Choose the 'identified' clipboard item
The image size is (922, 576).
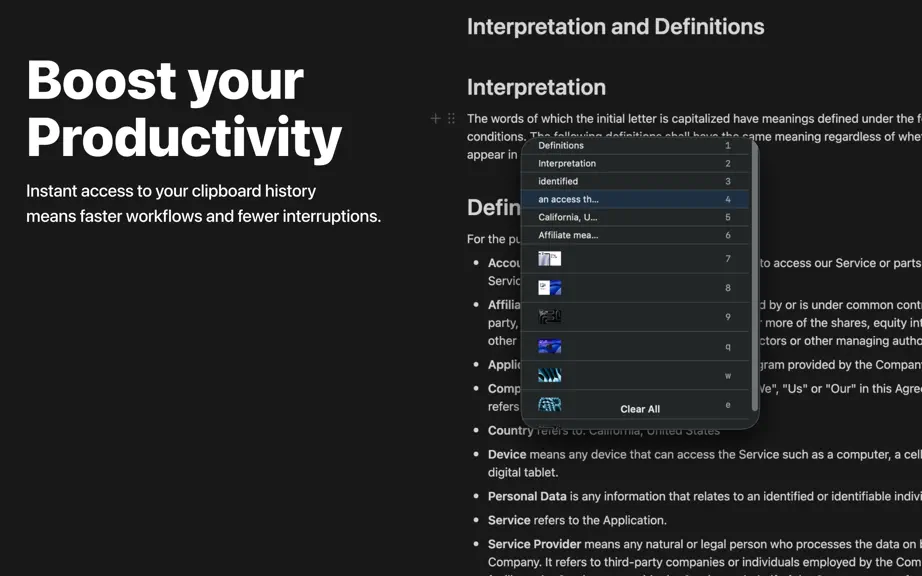click(x=636, y=182)
